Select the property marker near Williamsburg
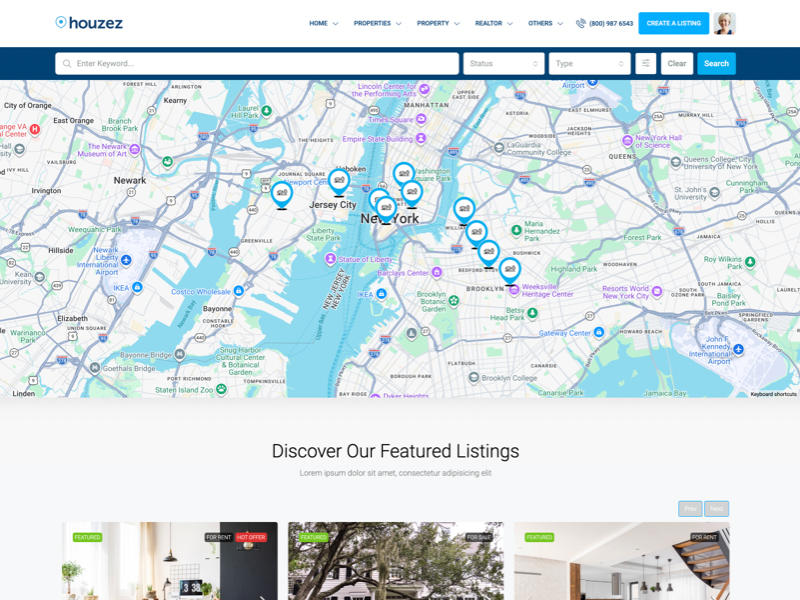The image size is (800, 600). (x=464, y=210)
